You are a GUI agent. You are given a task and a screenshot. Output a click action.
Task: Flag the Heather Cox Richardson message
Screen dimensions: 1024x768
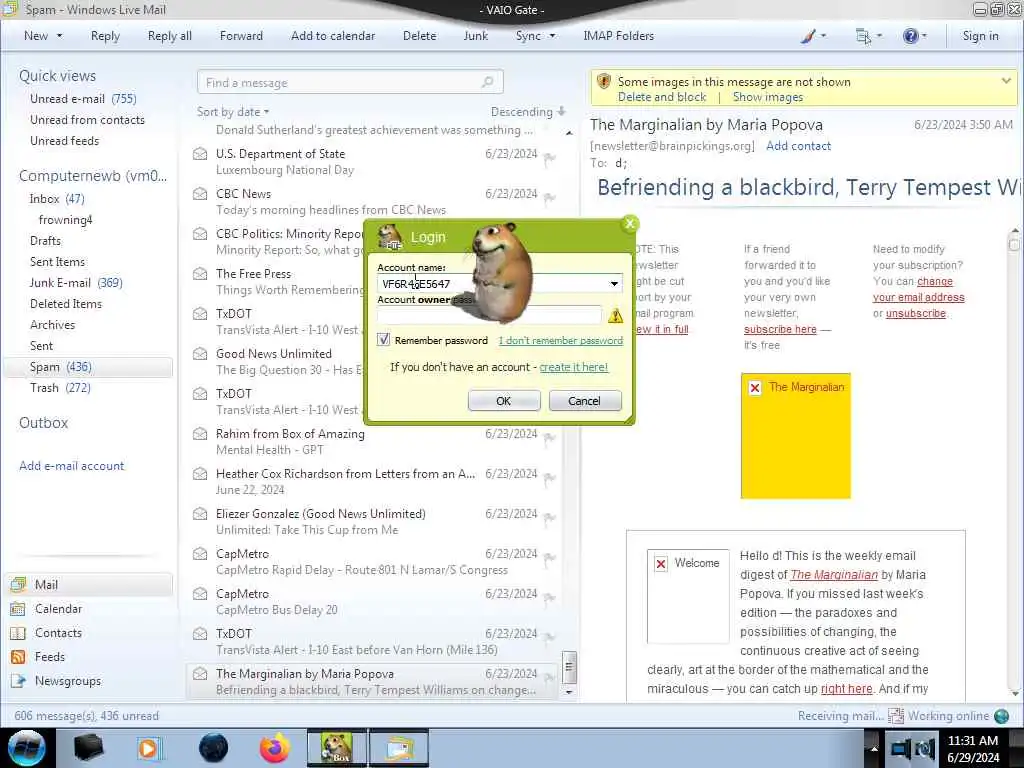point(550,478)
